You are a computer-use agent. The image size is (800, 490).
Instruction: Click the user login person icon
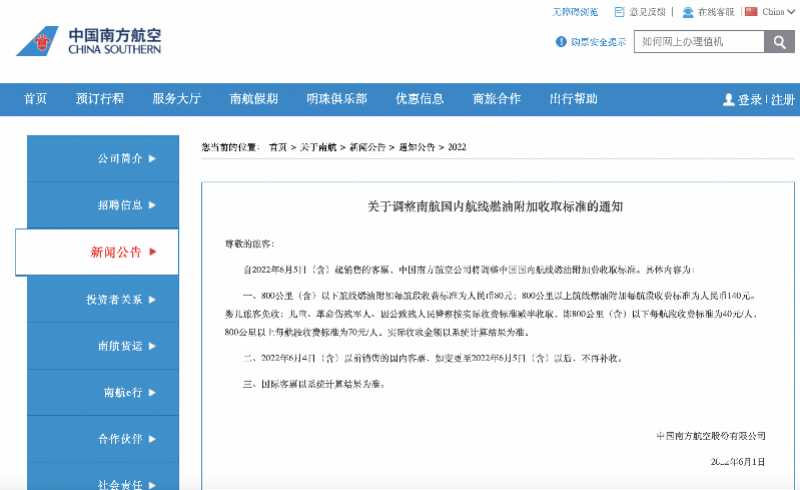[729, 100]
